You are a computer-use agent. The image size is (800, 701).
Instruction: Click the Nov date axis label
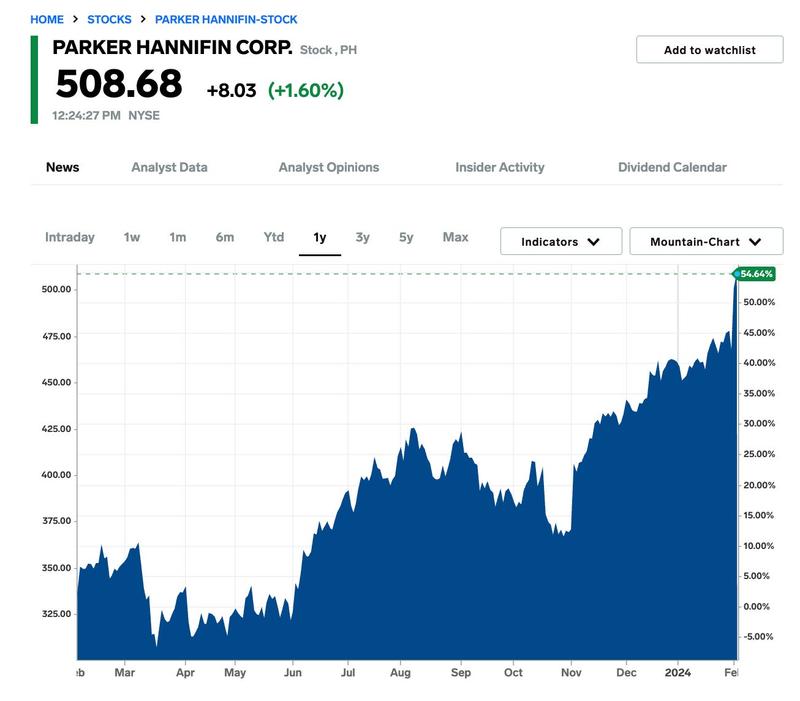tap(571, 672)
